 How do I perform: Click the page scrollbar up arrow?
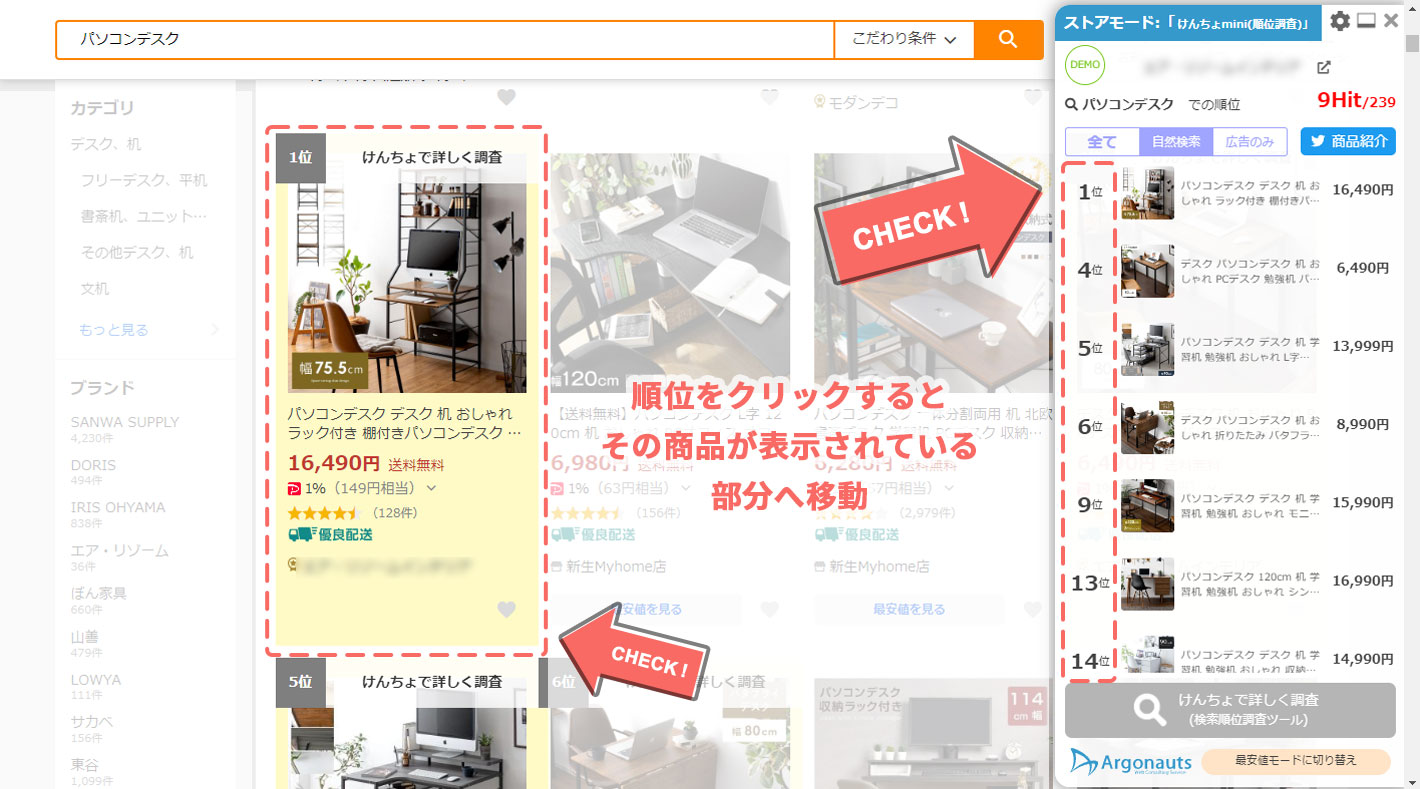[x=1411, y=9]
